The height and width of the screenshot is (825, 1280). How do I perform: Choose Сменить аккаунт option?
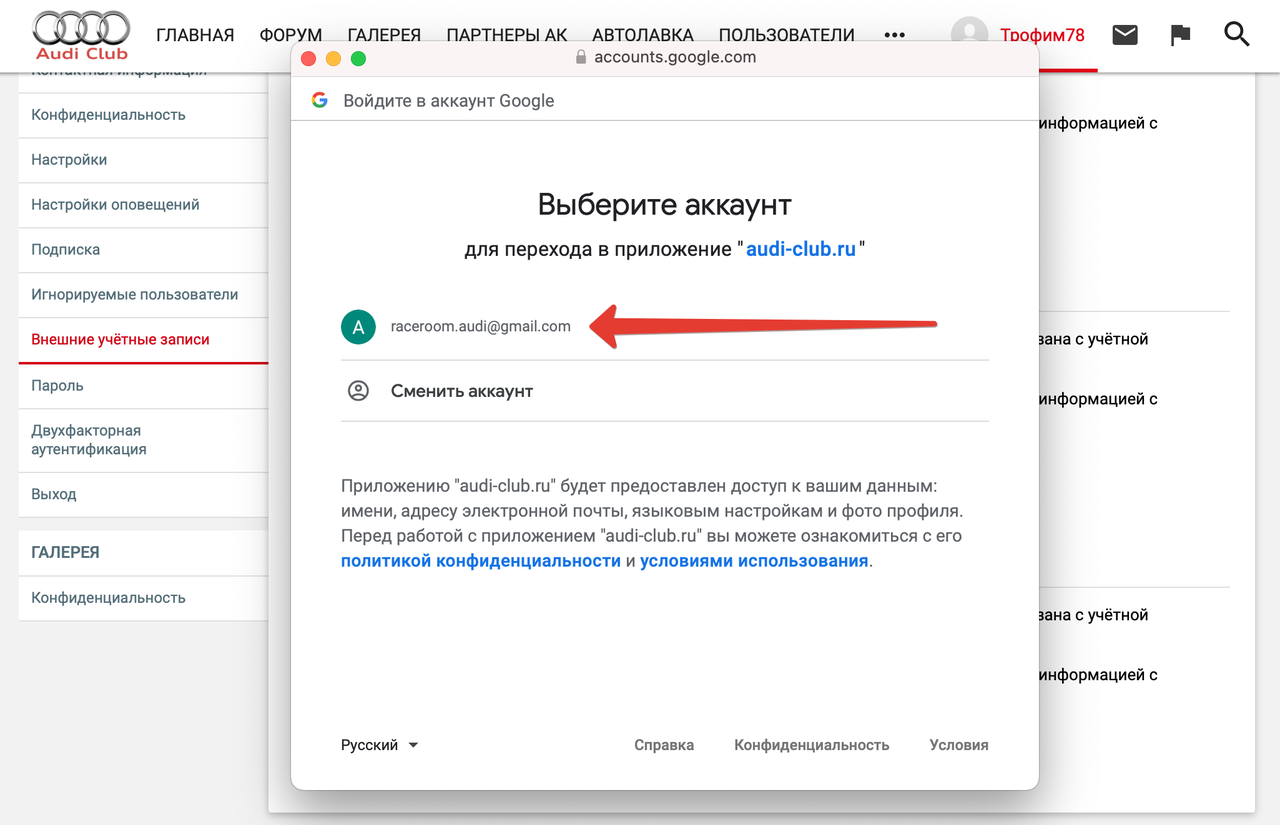(x=665, y=391)
